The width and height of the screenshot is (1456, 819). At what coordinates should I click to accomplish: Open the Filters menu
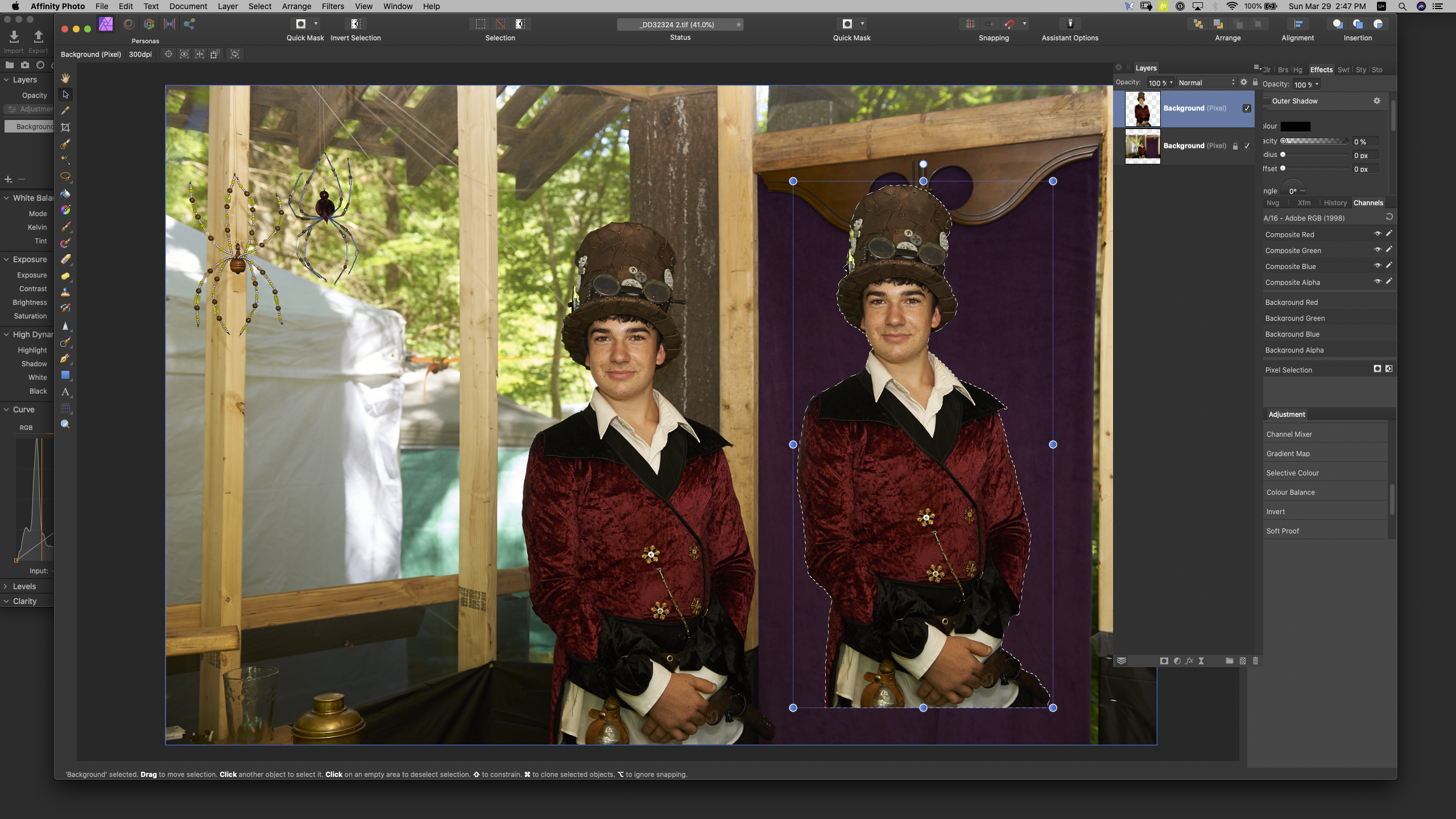pos(333,6)
